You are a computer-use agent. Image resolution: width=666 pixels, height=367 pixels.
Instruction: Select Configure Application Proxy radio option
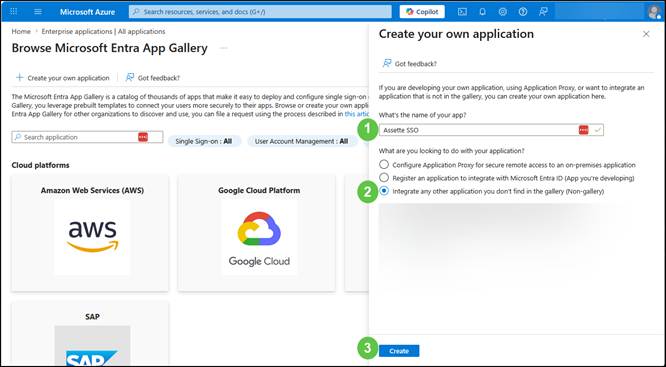(x=384, y=164)
